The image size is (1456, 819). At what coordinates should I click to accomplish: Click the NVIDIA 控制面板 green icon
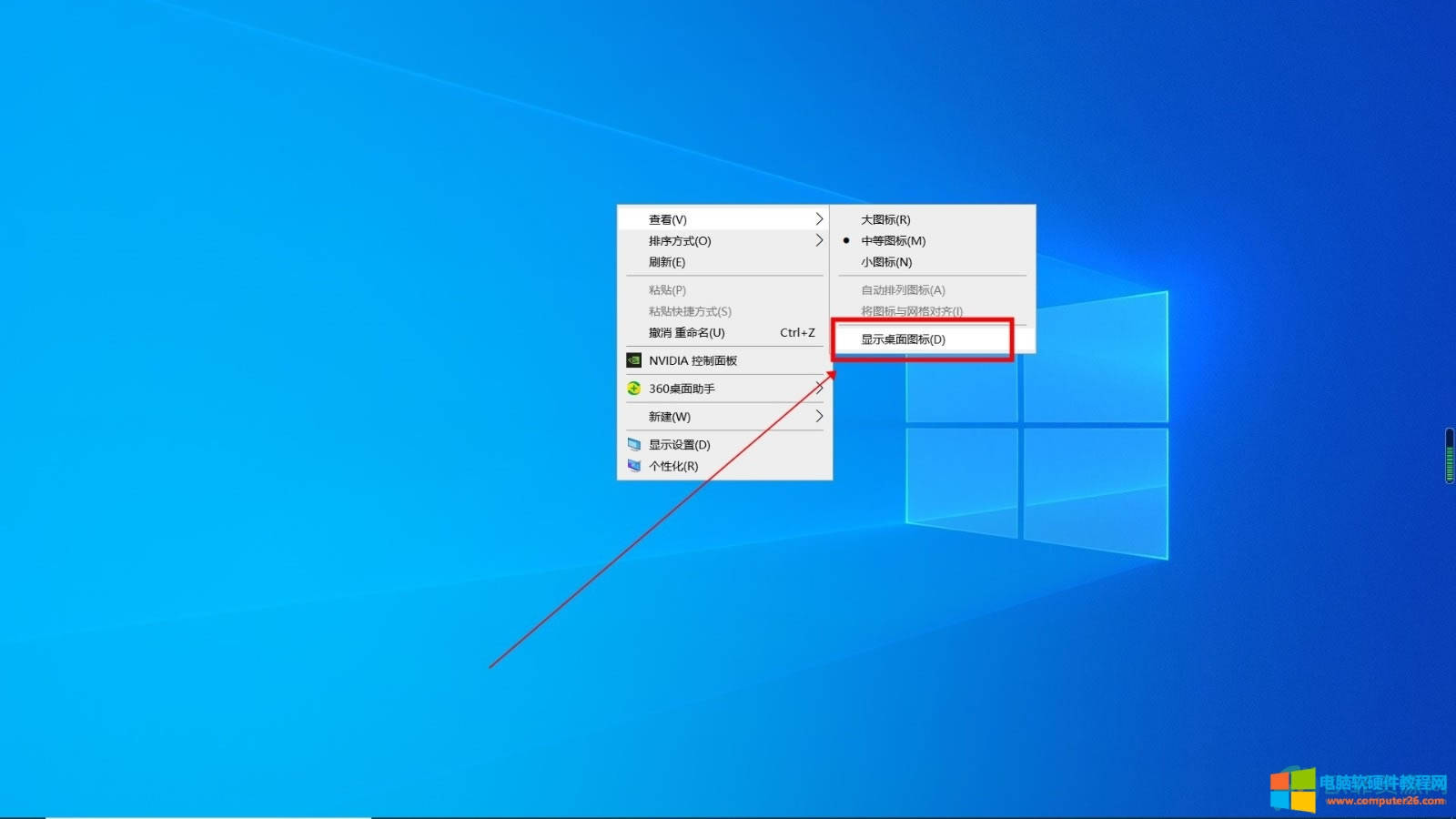pos(634,360)
